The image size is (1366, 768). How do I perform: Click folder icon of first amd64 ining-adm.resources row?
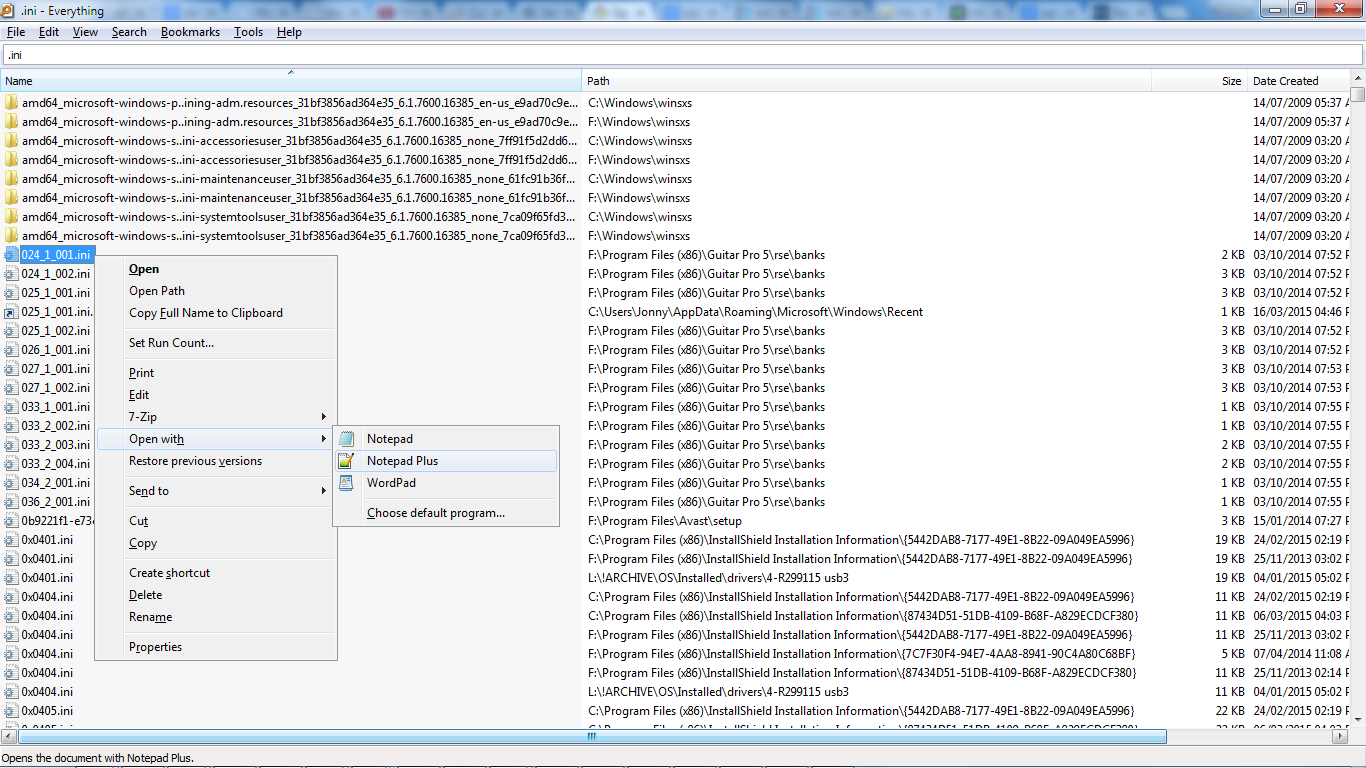coord(11,103)
